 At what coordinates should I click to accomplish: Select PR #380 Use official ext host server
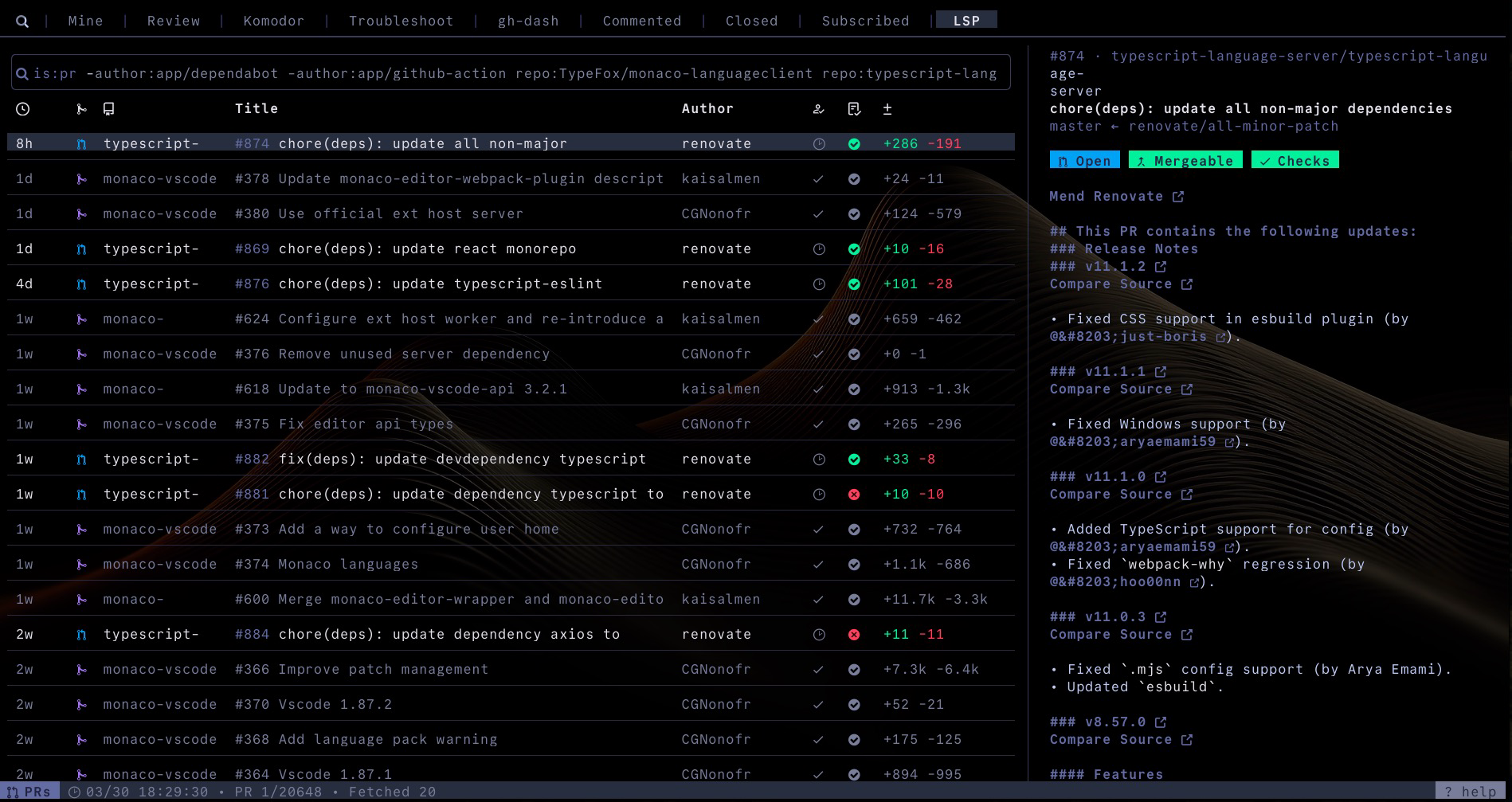pos(511,214)
